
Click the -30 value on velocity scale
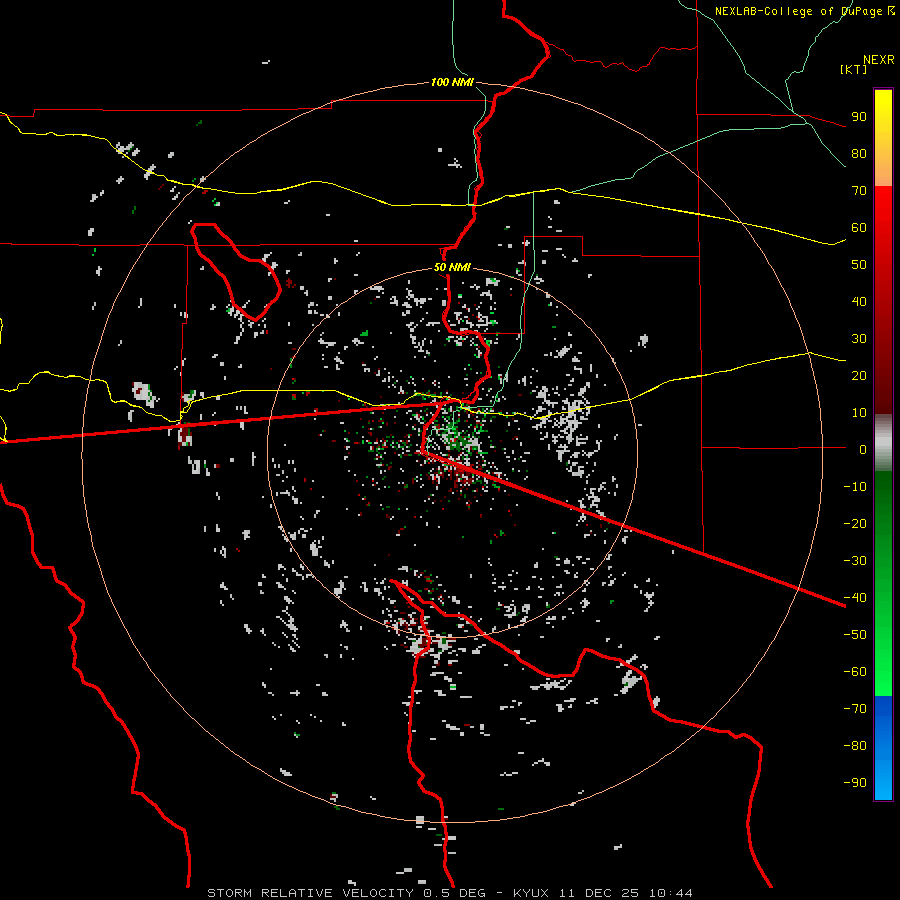[x=855, y=561]
